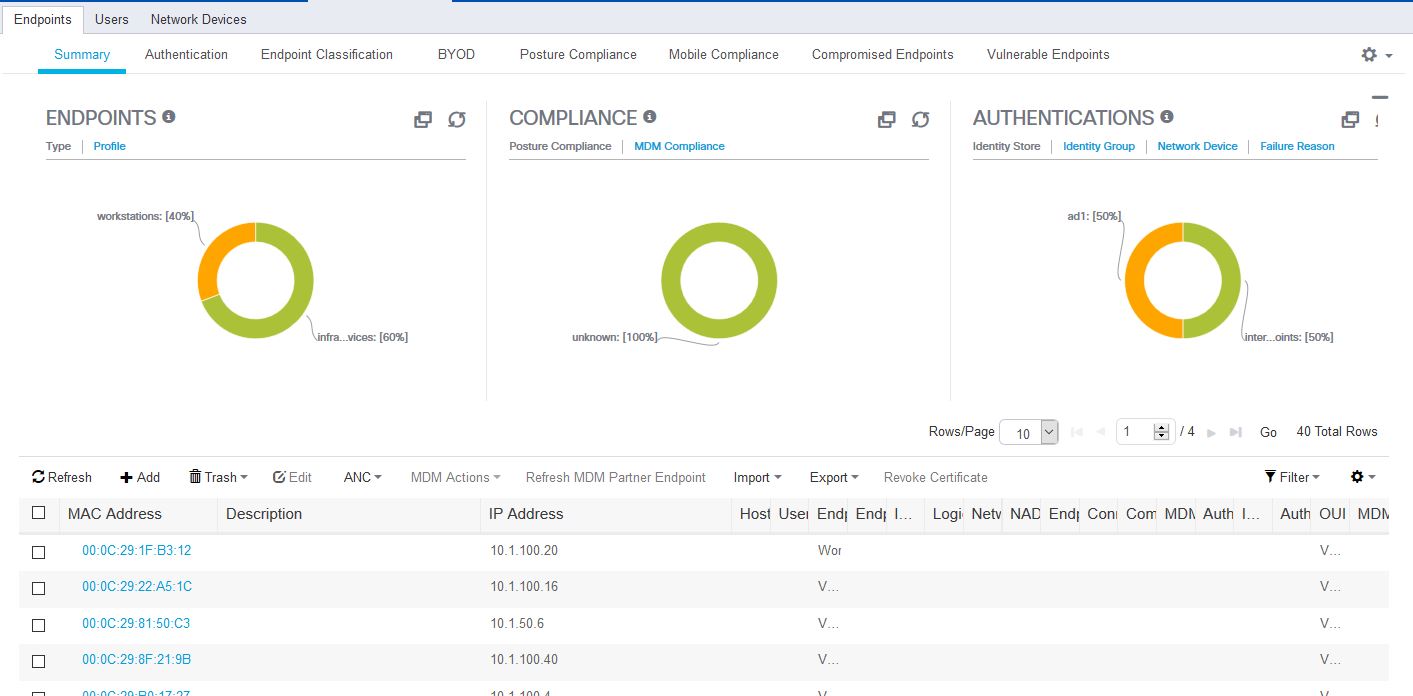Check row 00:0C:29:22:A5:1C
Screen dimensions: 1413x696
coord(39,588)
